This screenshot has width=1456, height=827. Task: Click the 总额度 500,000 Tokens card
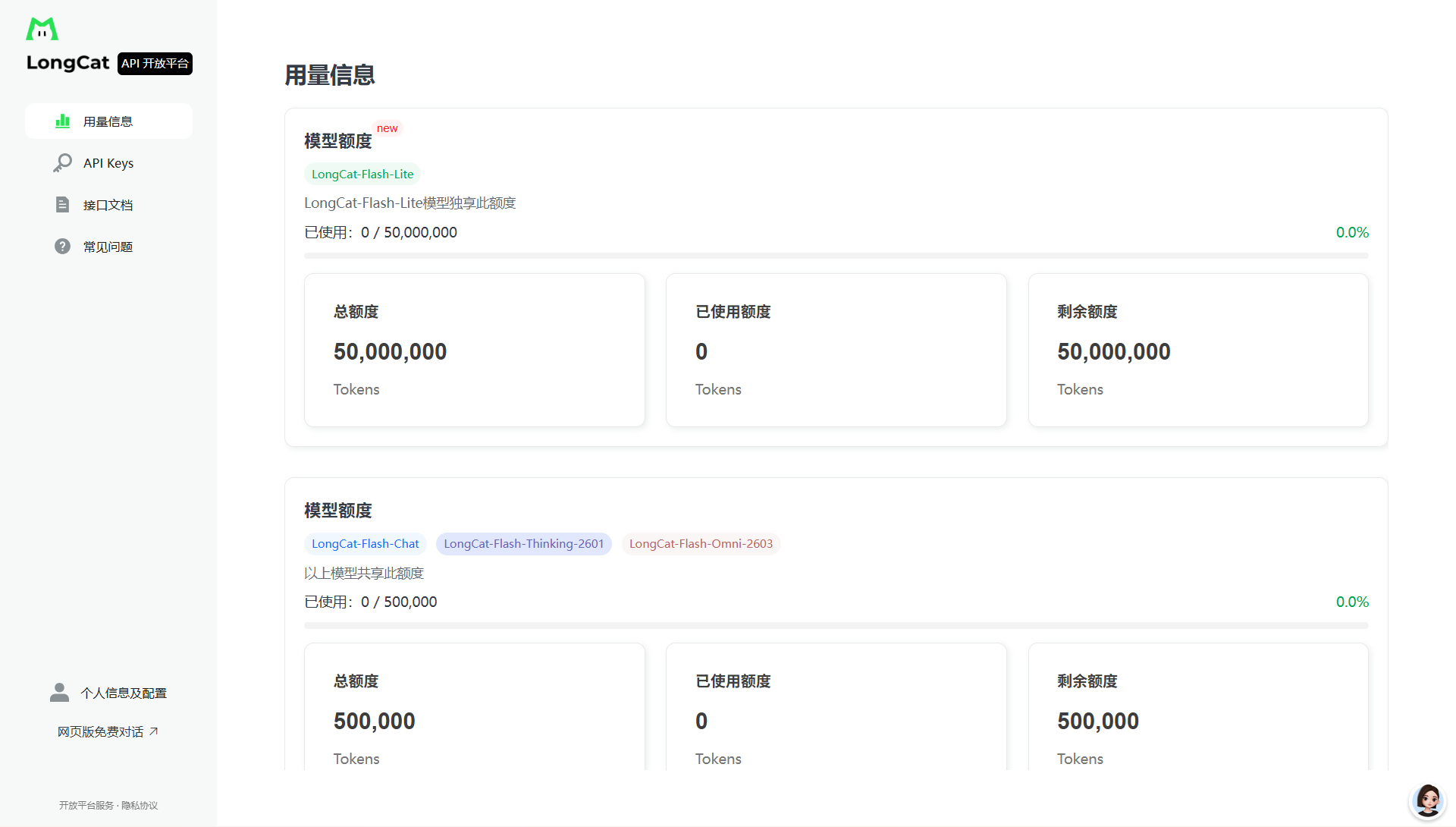pyautogui.click(x=475, y=707)
